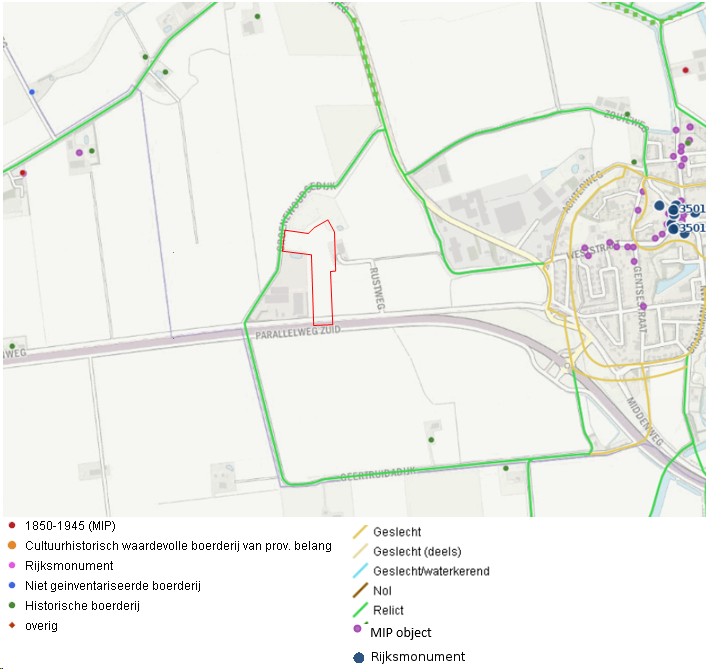Click the ZOUTEWEG road label

[x=624, y=120]
